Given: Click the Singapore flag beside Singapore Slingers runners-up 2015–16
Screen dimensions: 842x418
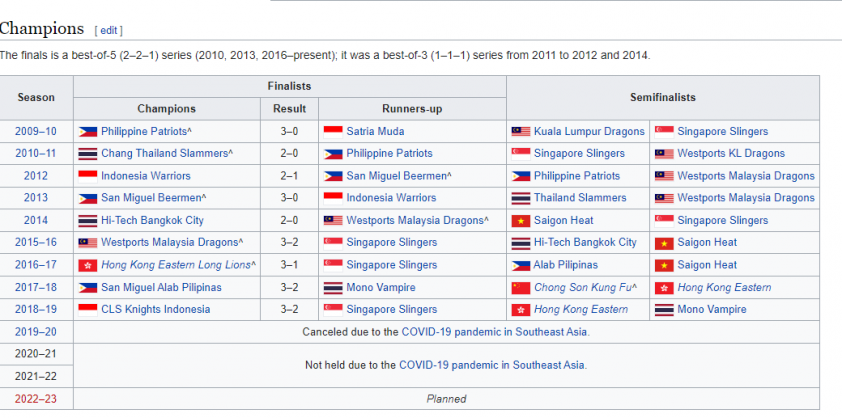Looking at the screenshot, I should [333, 243].
